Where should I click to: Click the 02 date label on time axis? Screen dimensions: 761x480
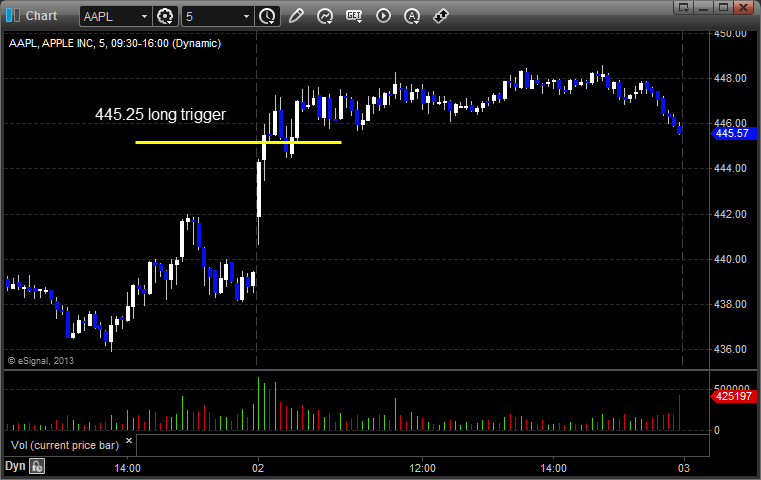(258, 468)
